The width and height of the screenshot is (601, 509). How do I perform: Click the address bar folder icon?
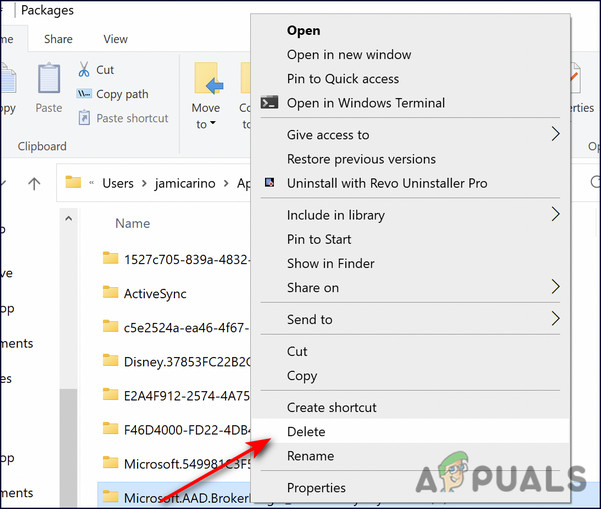[x=73, y=182]
